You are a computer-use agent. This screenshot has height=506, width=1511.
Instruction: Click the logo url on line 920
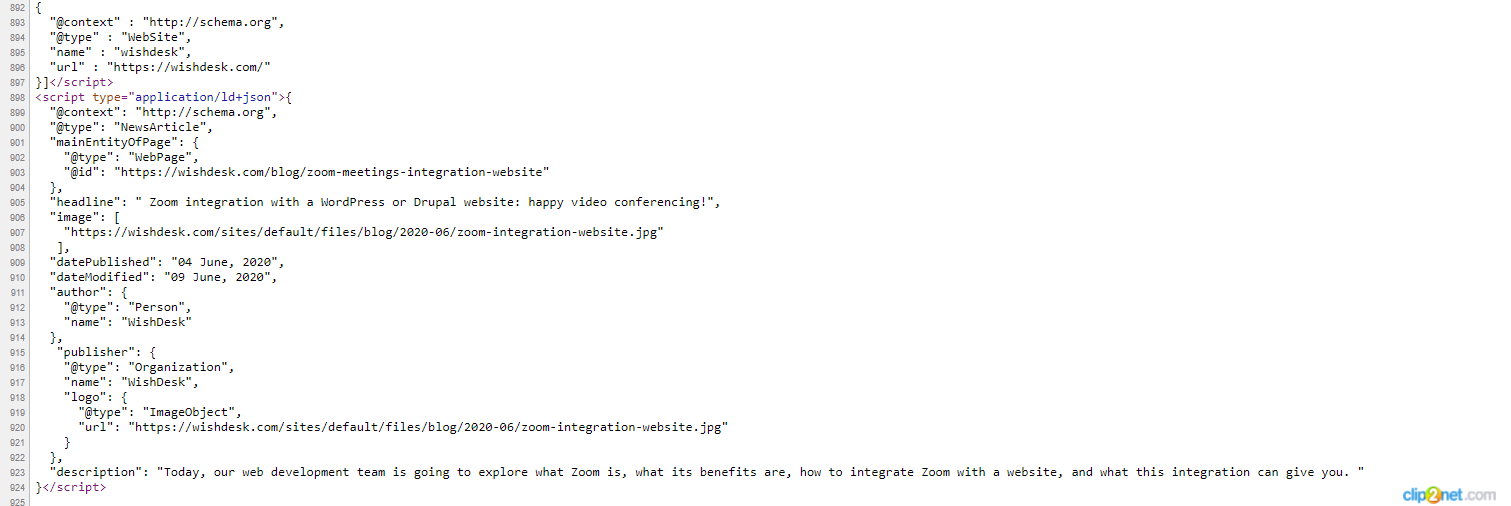click(428, 427)
